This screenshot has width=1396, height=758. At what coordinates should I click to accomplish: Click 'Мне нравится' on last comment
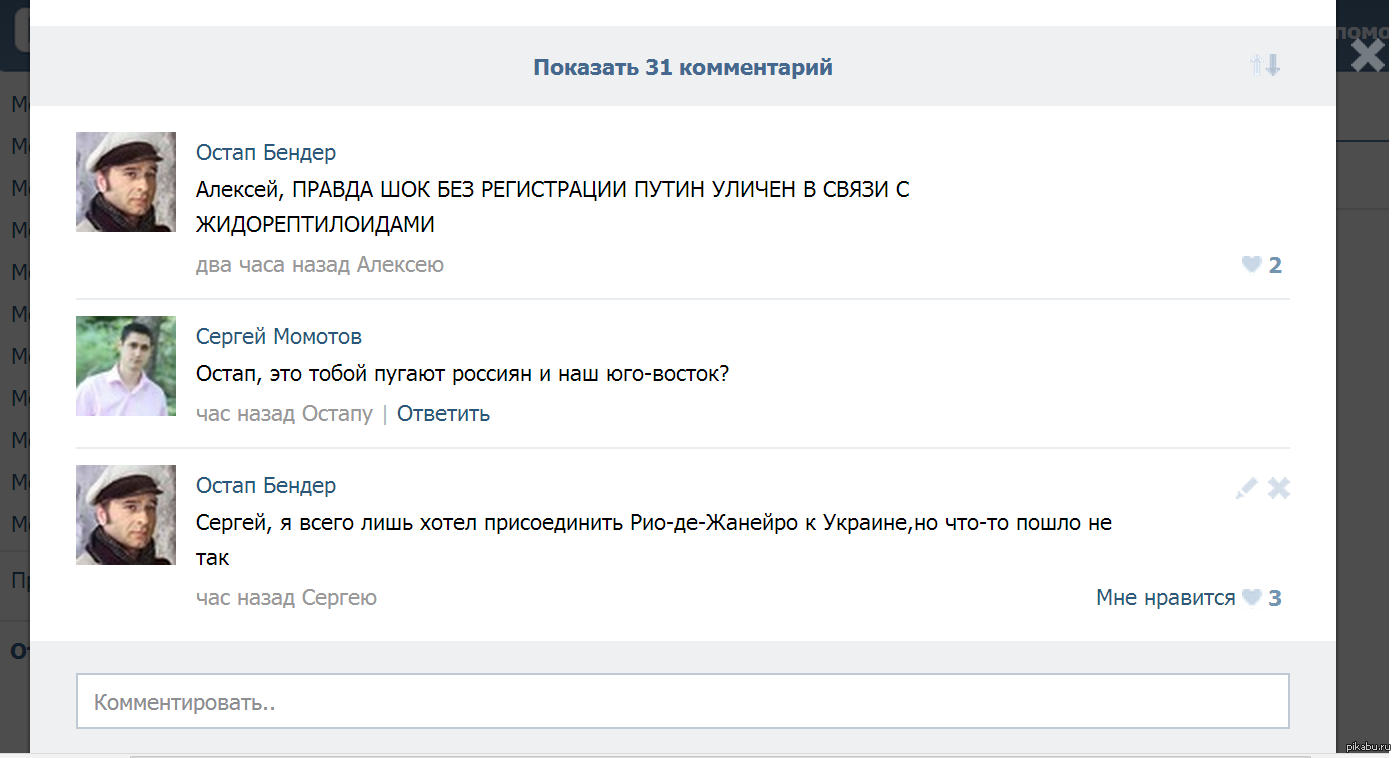(1166, 598)
